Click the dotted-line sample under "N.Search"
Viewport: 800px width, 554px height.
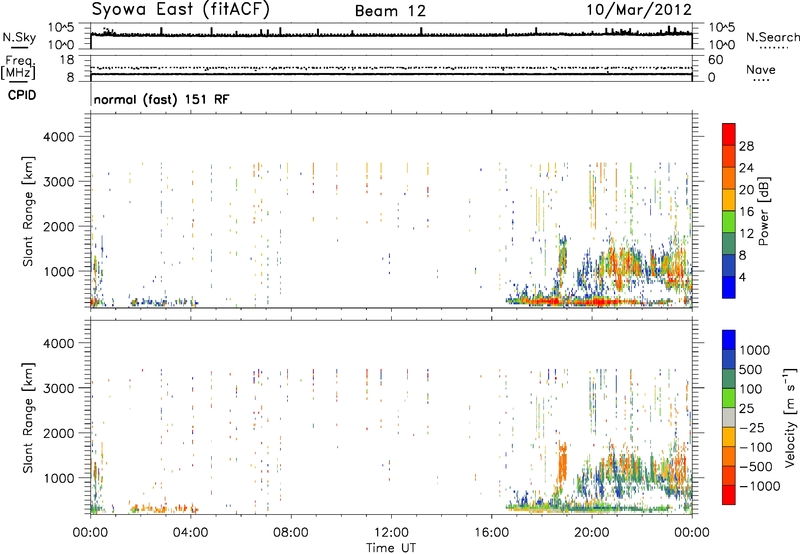(x=773, y=47)
